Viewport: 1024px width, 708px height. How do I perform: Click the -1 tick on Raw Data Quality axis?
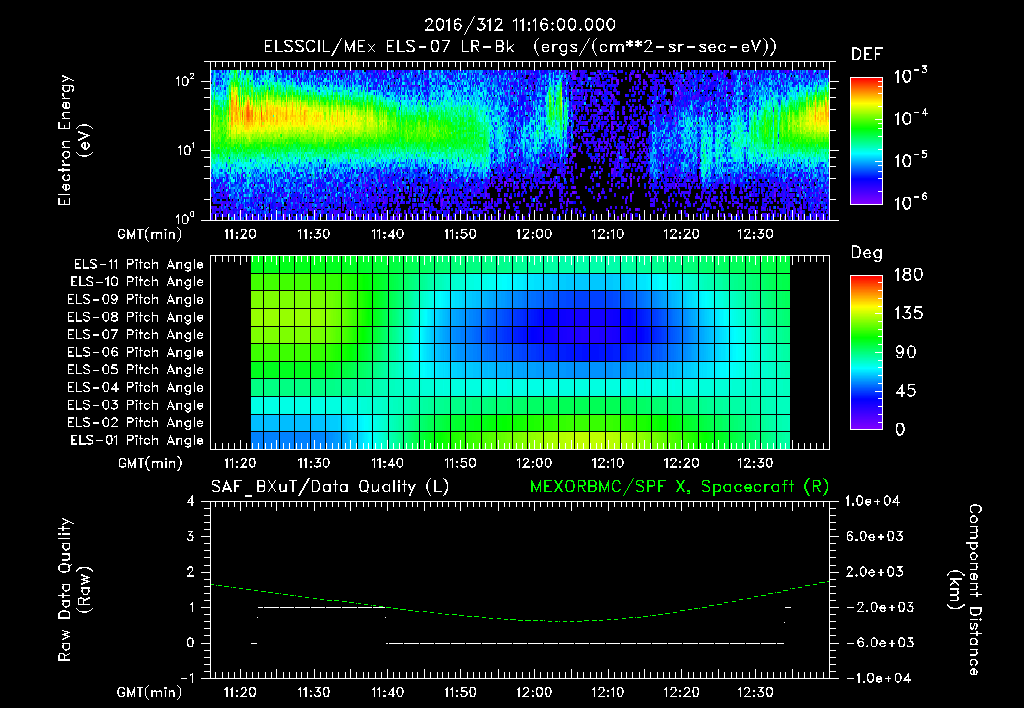tap(187, 678)
